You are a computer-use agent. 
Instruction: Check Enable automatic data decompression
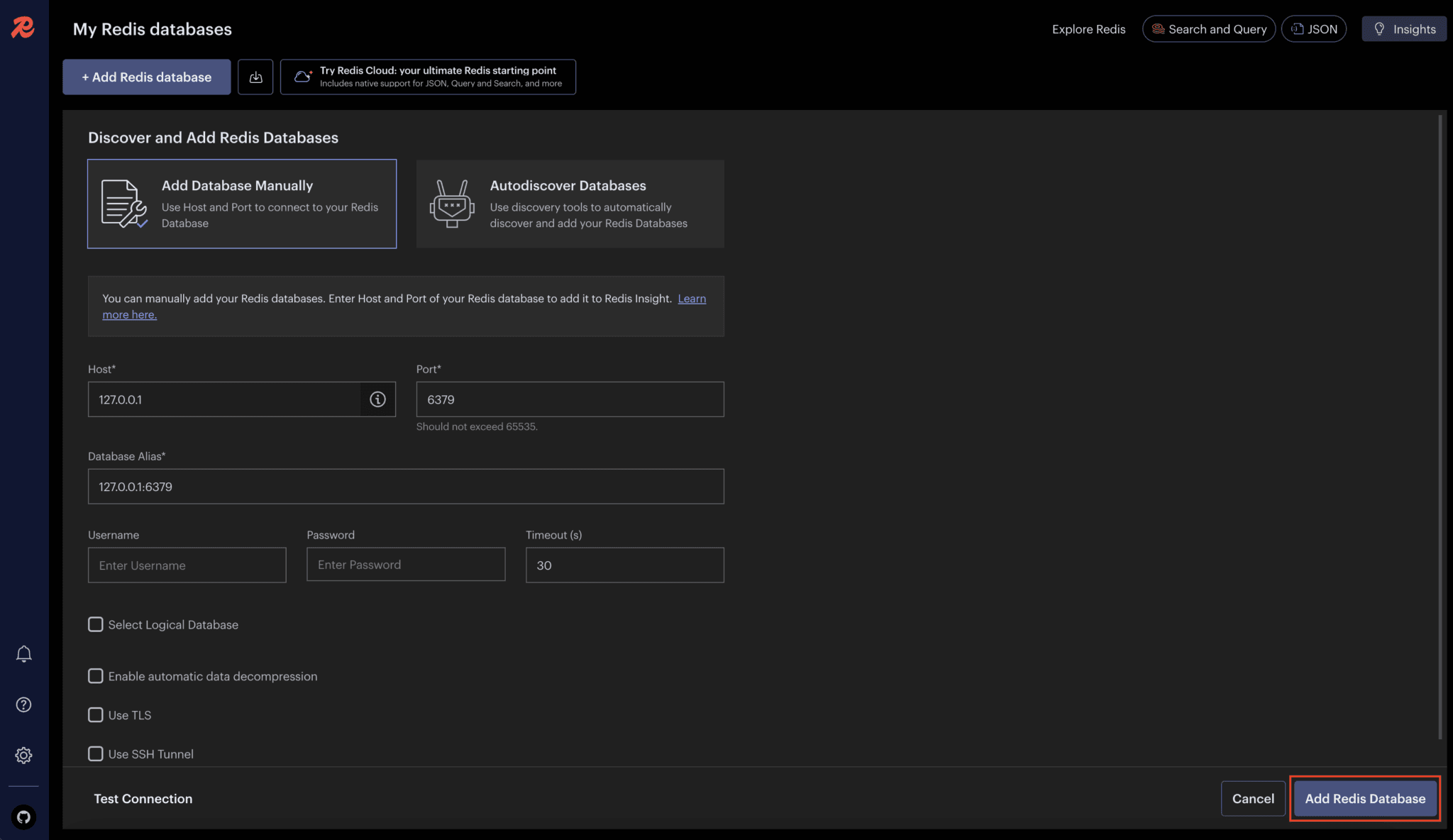(96, 676)
